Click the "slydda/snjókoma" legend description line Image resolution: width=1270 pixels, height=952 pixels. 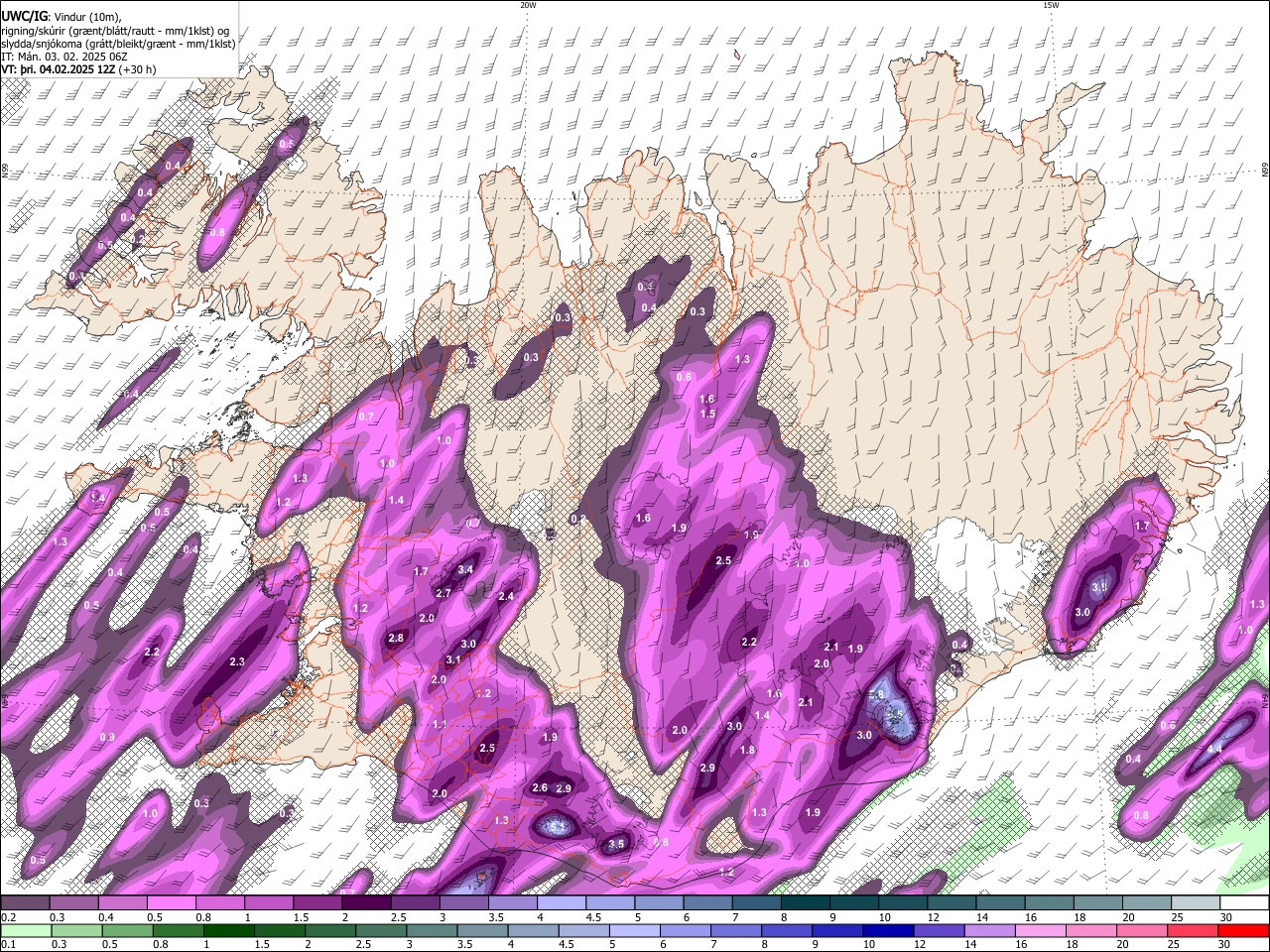[118, 44]
